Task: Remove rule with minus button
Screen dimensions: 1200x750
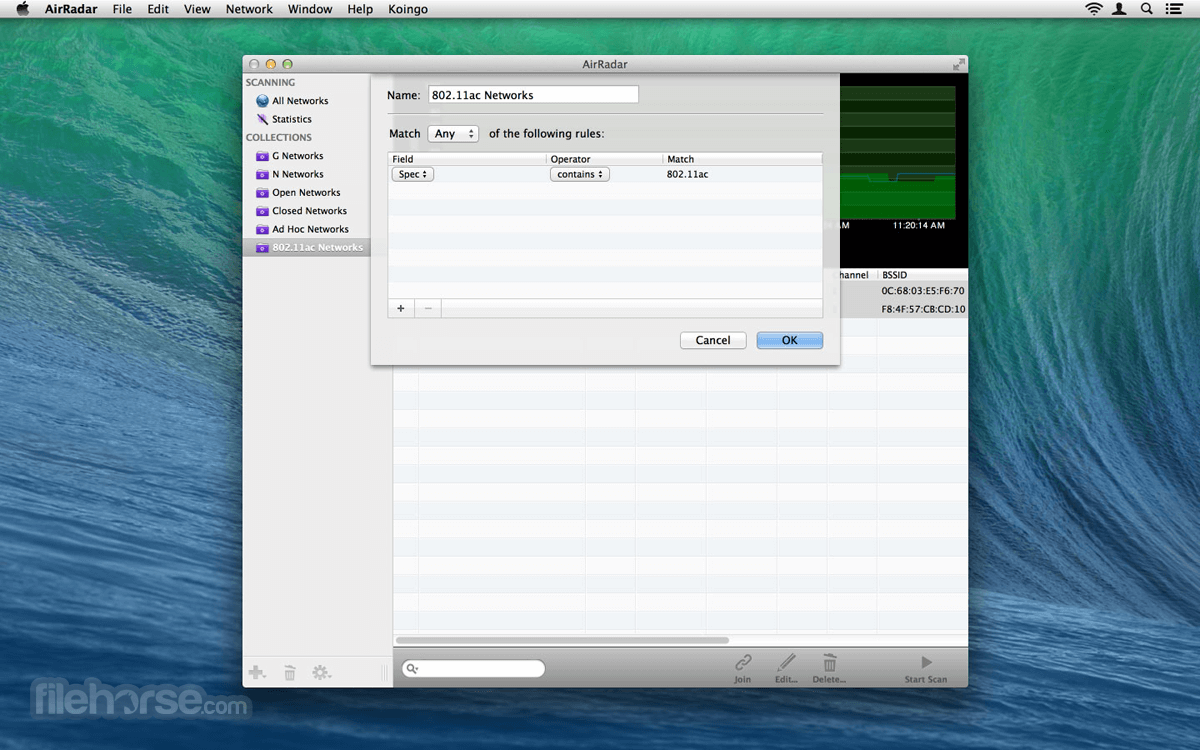Action: coord(428,308)
